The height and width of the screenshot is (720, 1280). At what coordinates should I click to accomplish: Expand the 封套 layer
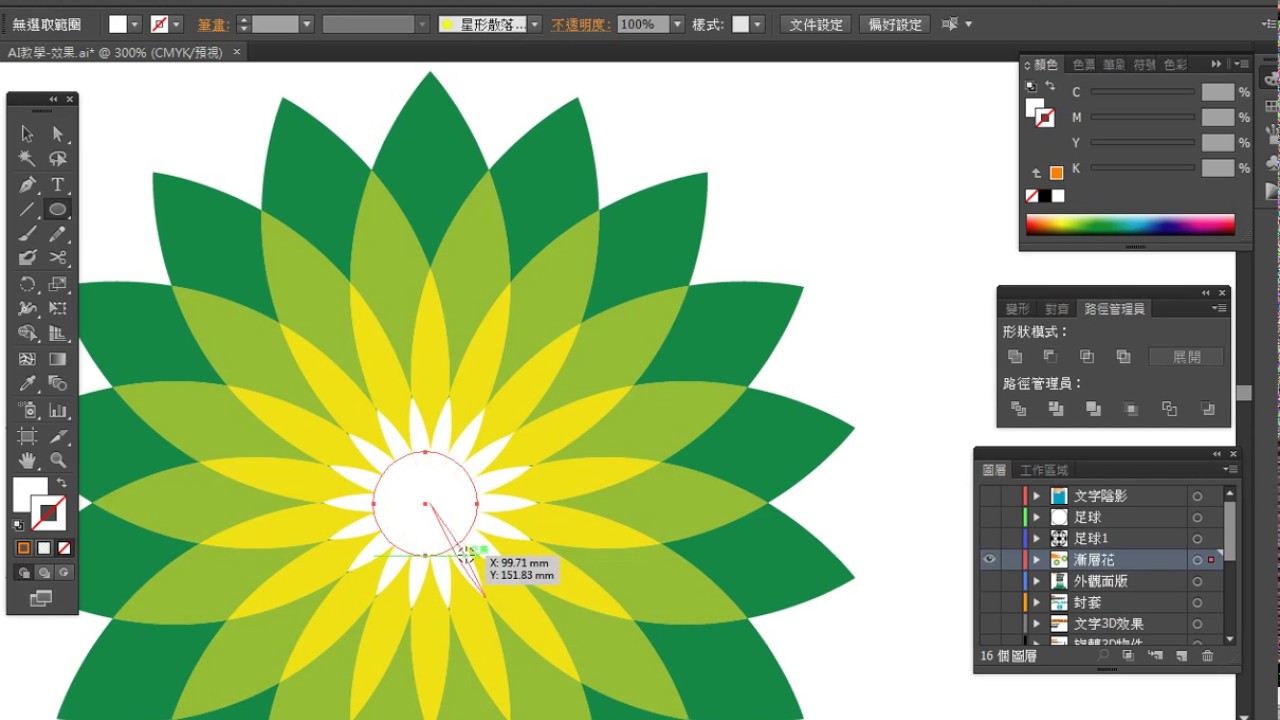pyautogui.click(x=1037, y=603)
